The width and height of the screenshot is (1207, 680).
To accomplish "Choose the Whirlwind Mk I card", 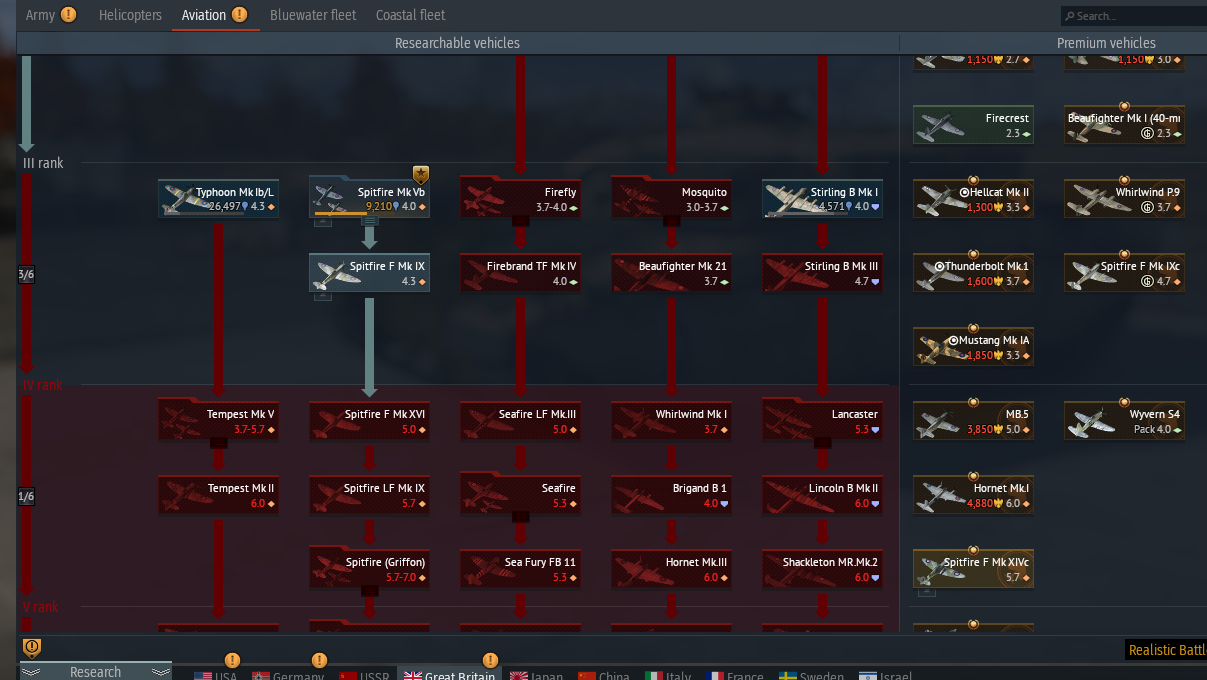I will pyautogui.click(x=671, y=420).
